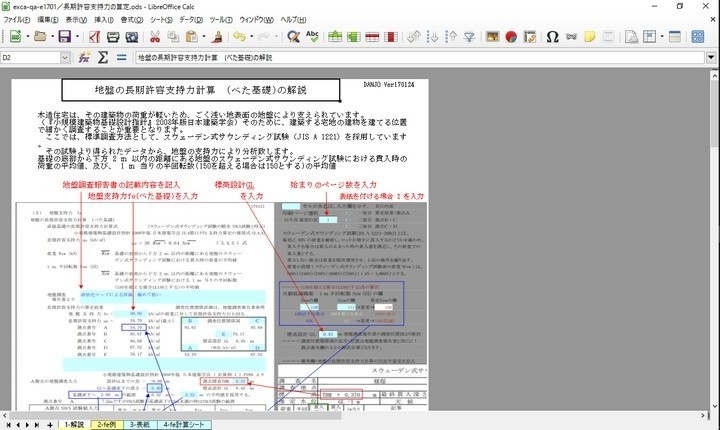
Task: Click the Function equals icon
Action: click(x=121, y=57)
